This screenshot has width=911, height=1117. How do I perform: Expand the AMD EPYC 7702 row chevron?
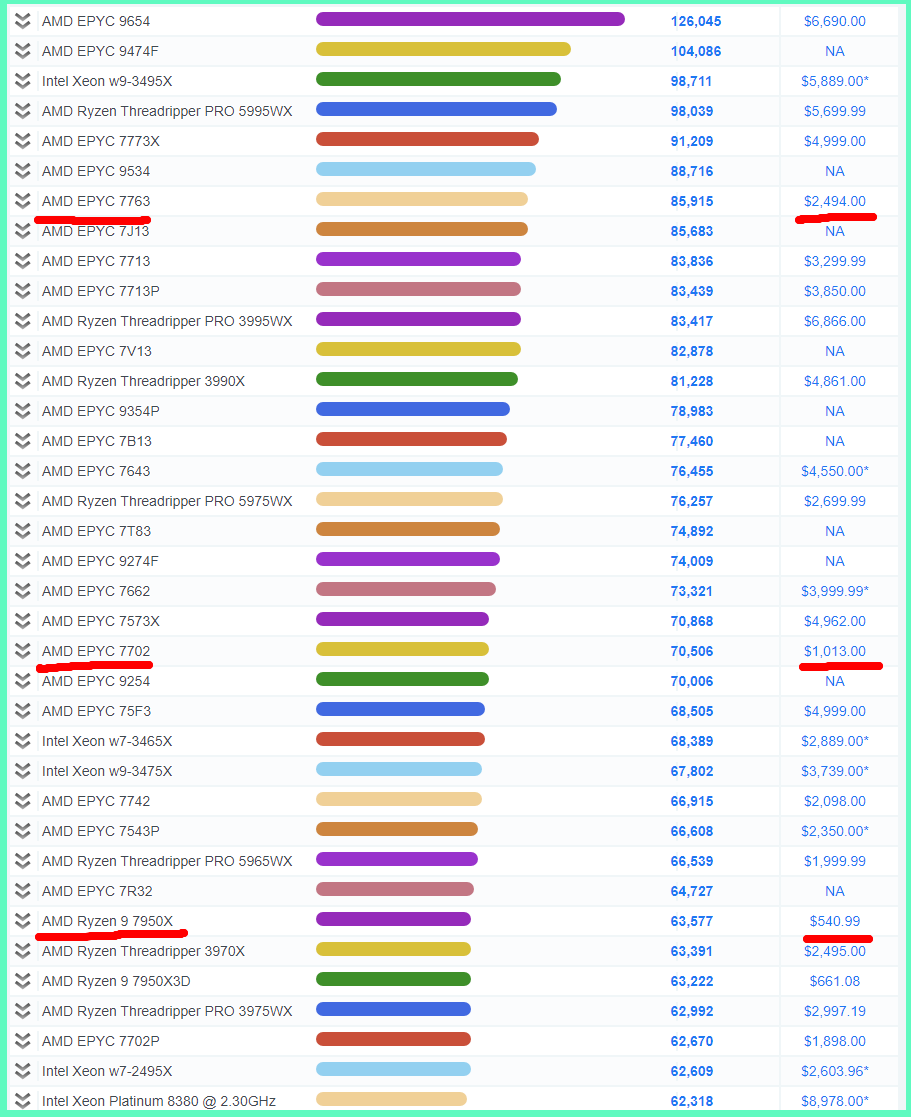click(x=23, y=651)
